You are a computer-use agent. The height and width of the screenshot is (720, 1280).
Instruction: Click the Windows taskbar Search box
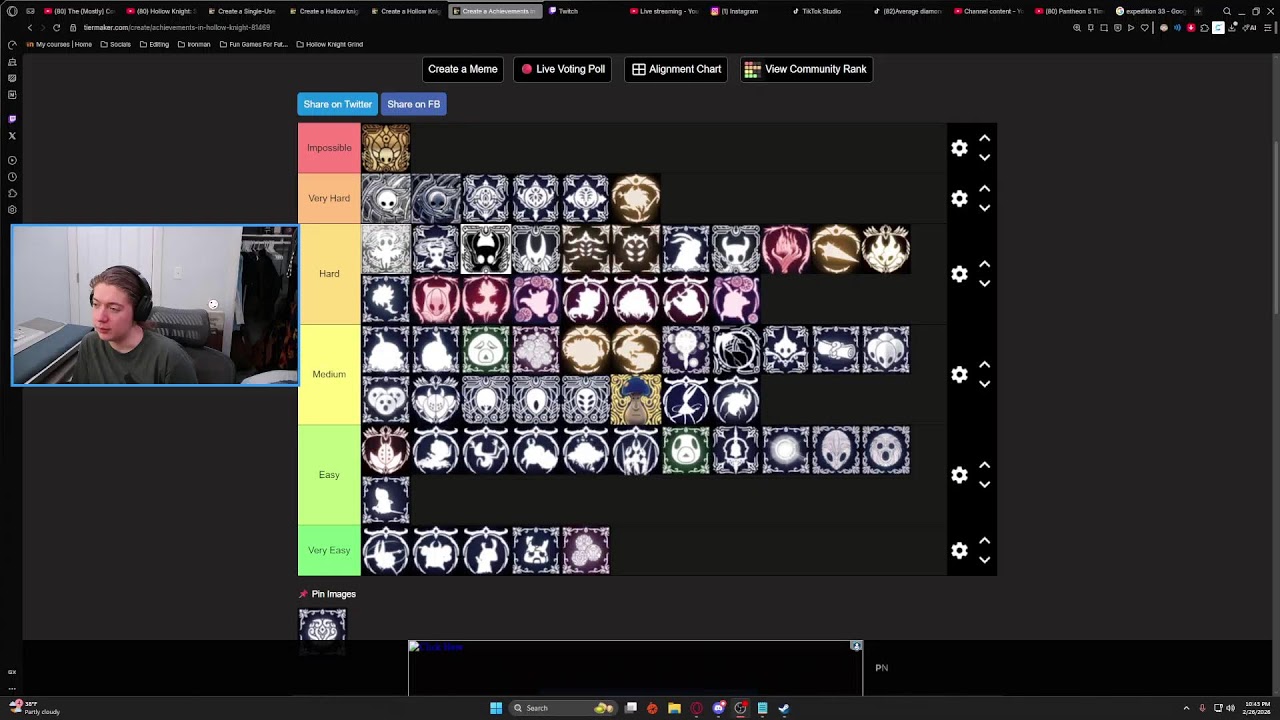[564, 708]
